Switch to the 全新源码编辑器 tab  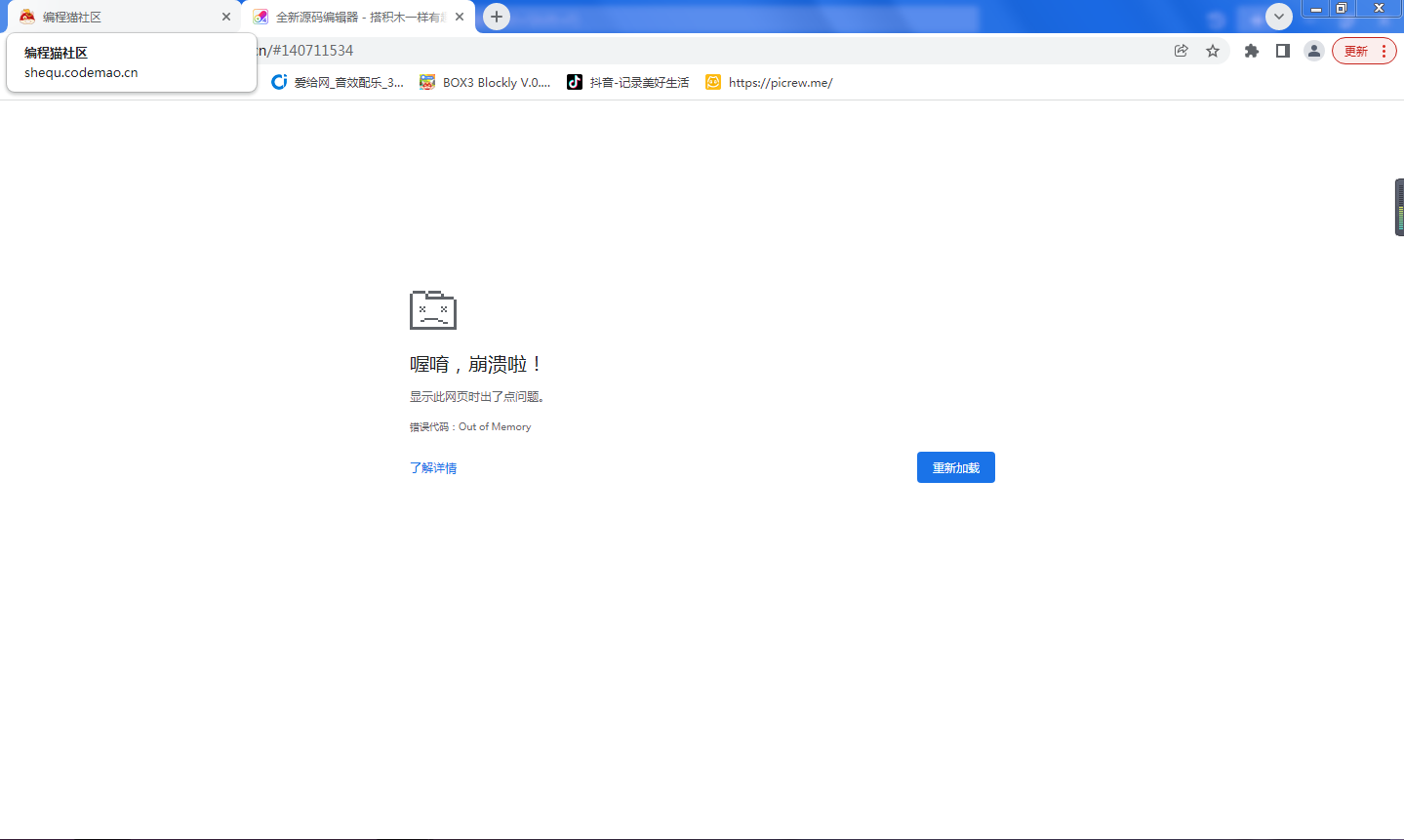[x=358, y=17]
